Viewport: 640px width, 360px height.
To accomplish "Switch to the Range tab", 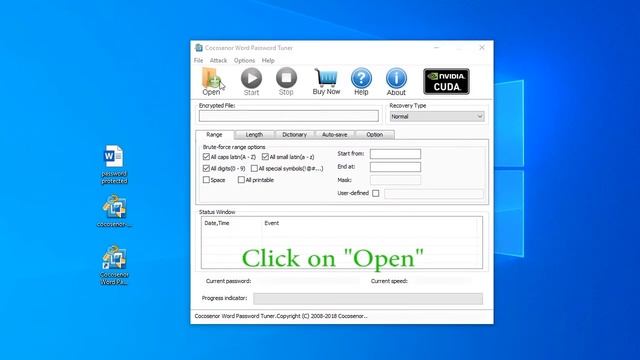I will 214,134.
